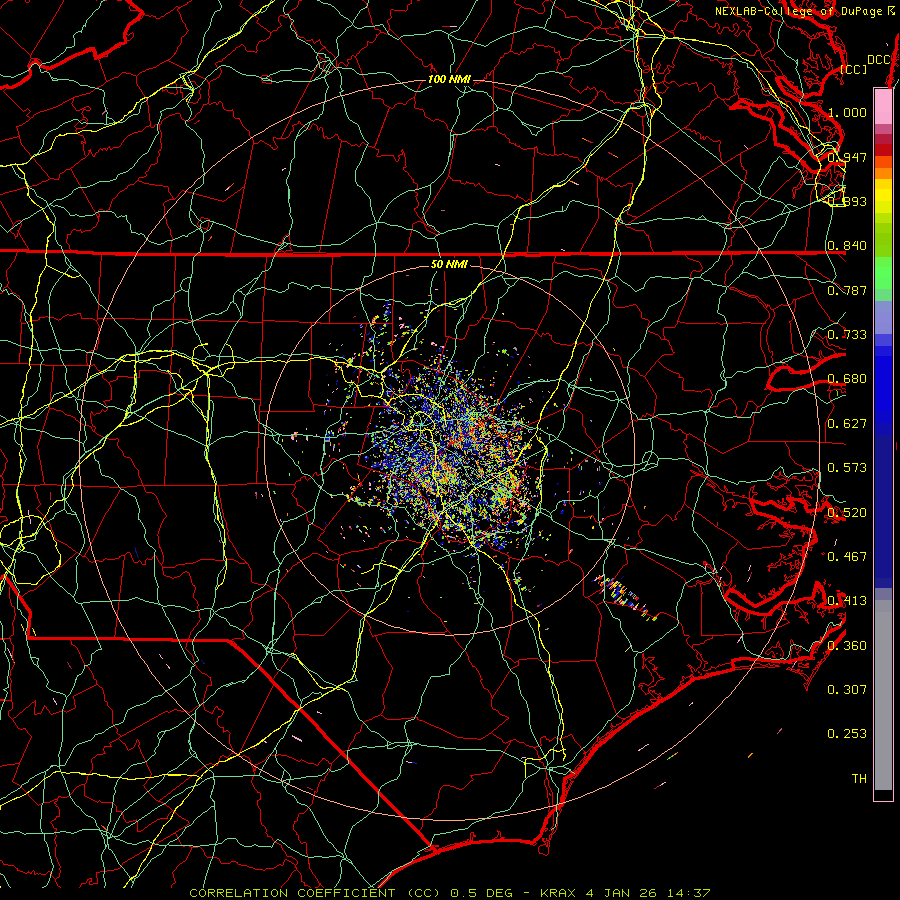Select the 0.573 scale value
Screen dimensions: 900x900
point(847,468)
